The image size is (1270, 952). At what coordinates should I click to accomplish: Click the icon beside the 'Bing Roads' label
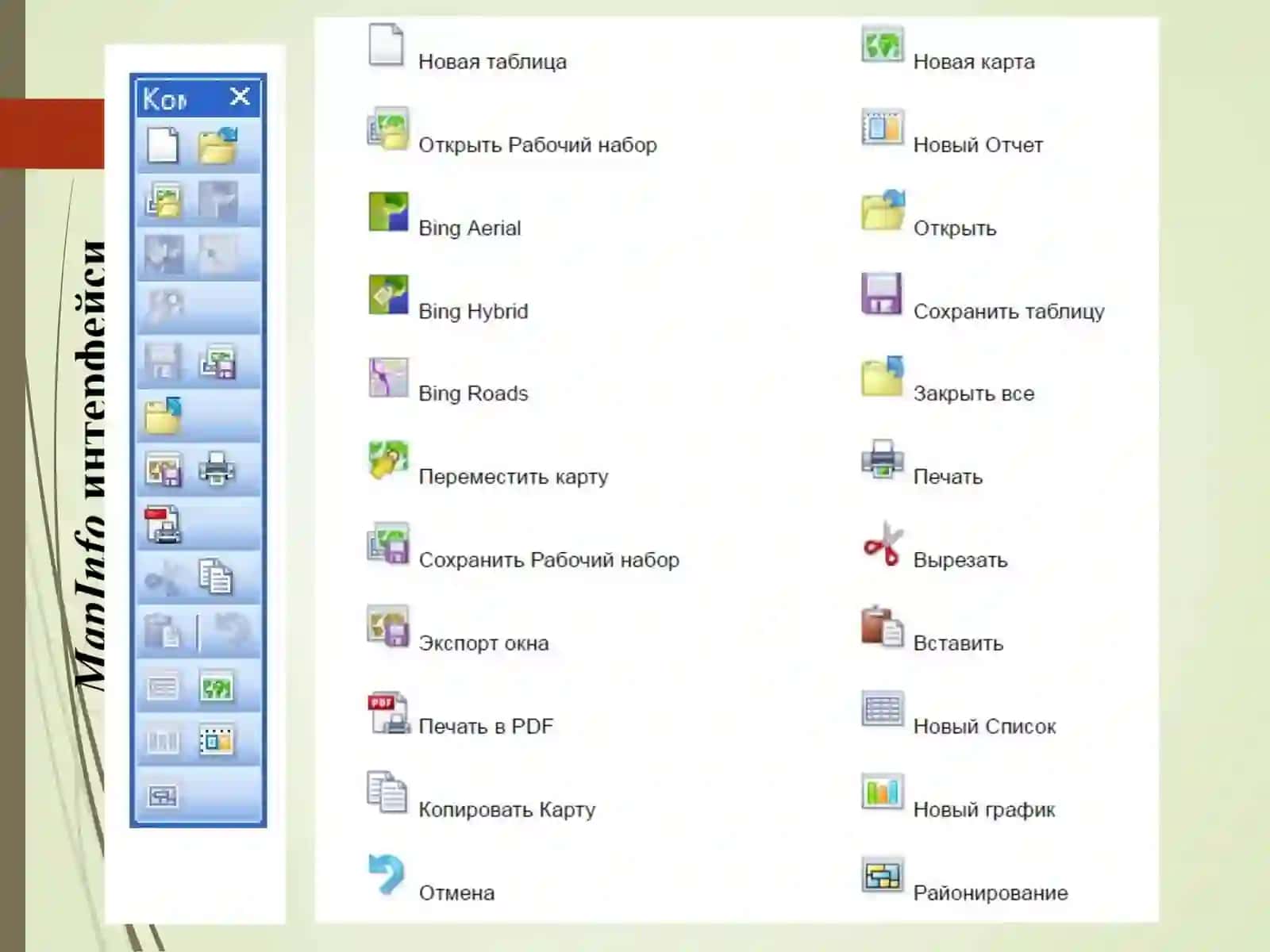388,377
